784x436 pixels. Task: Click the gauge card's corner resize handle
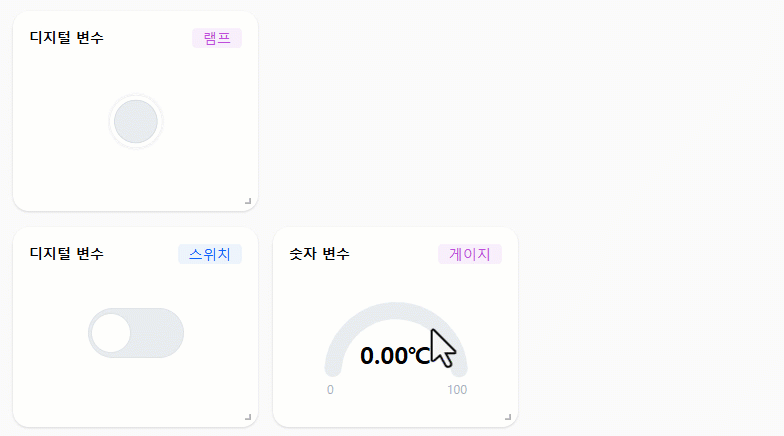coord(508,417)
